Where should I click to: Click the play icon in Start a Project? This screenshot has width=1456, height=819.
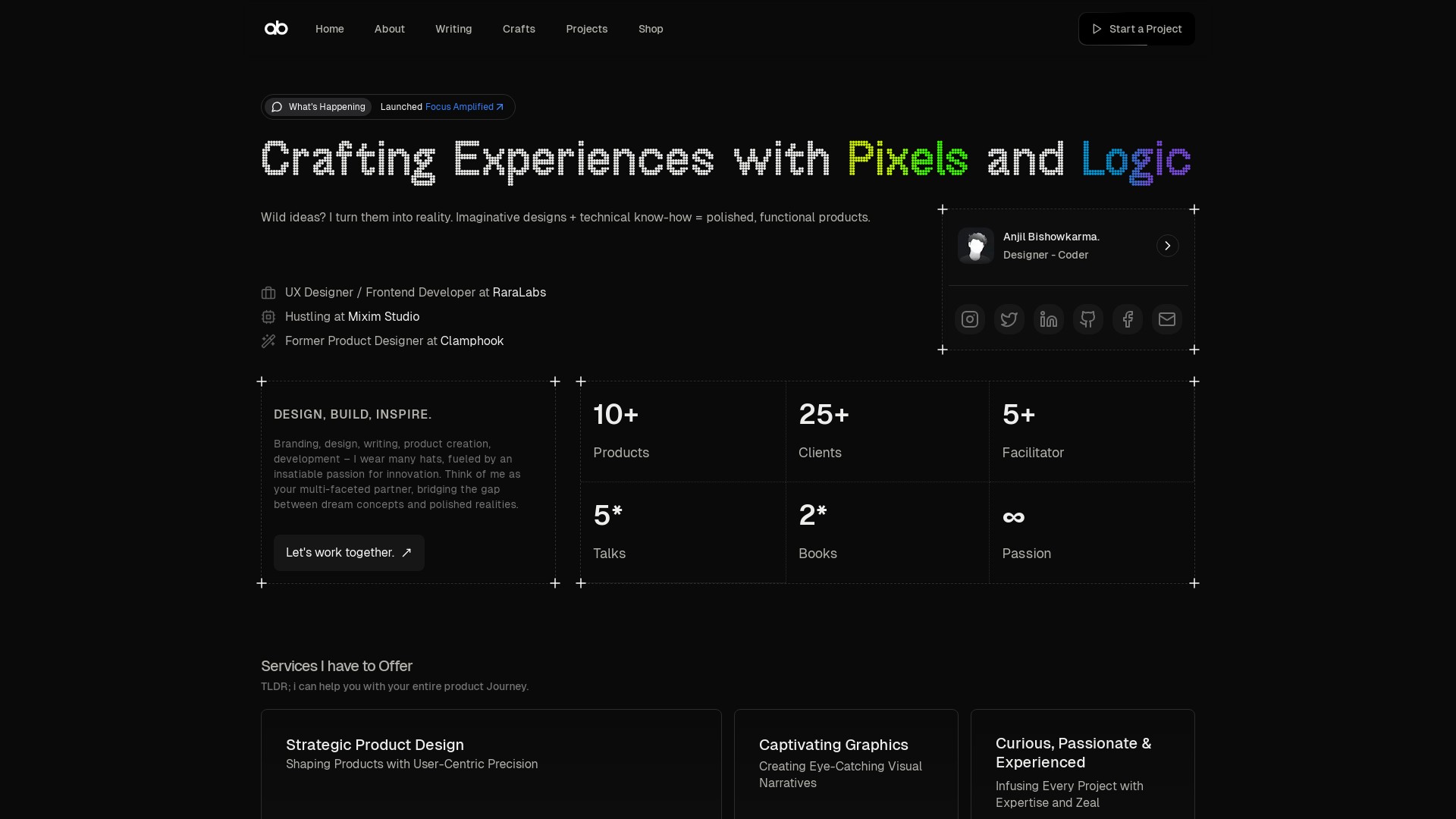coord(1097,29)
